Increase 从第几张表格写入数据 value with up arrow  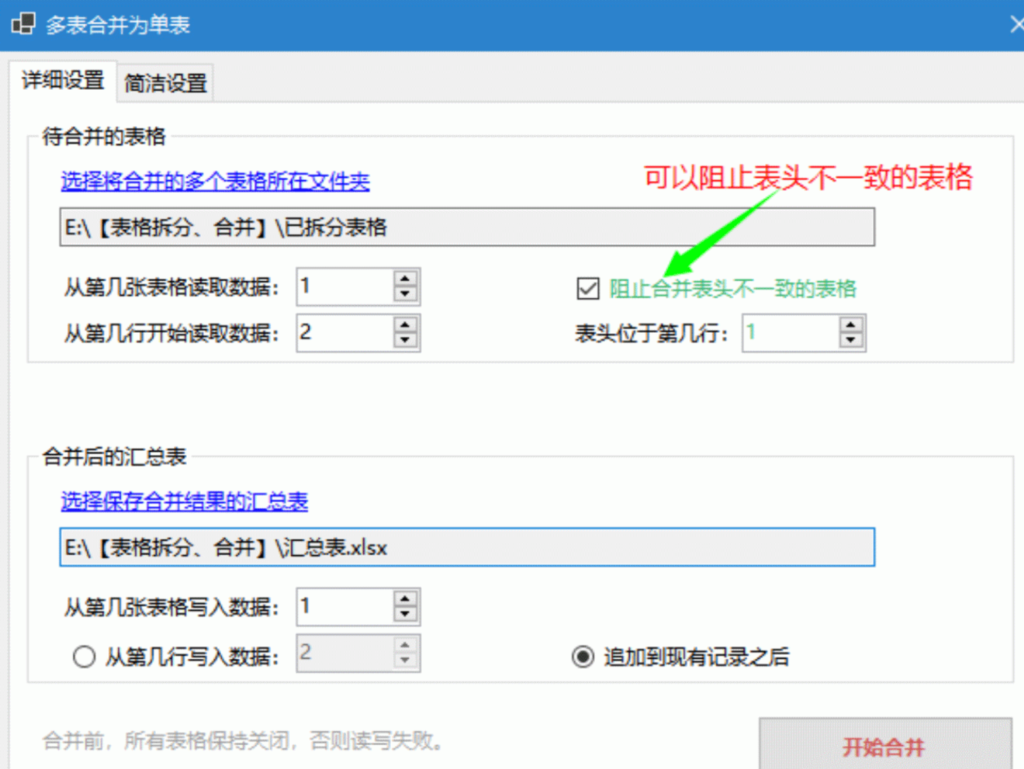point(405,599)
